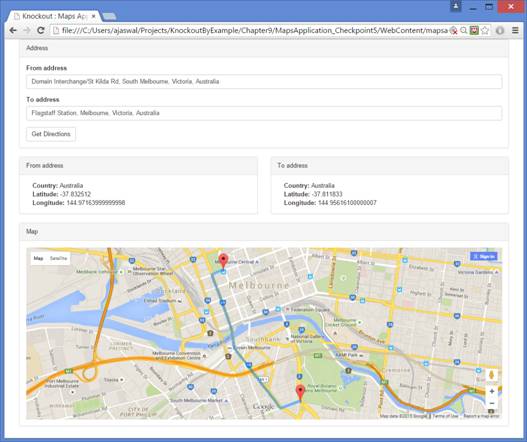Click the From address latitude value -37.832512
527x442 pixels.
point(75,194)
